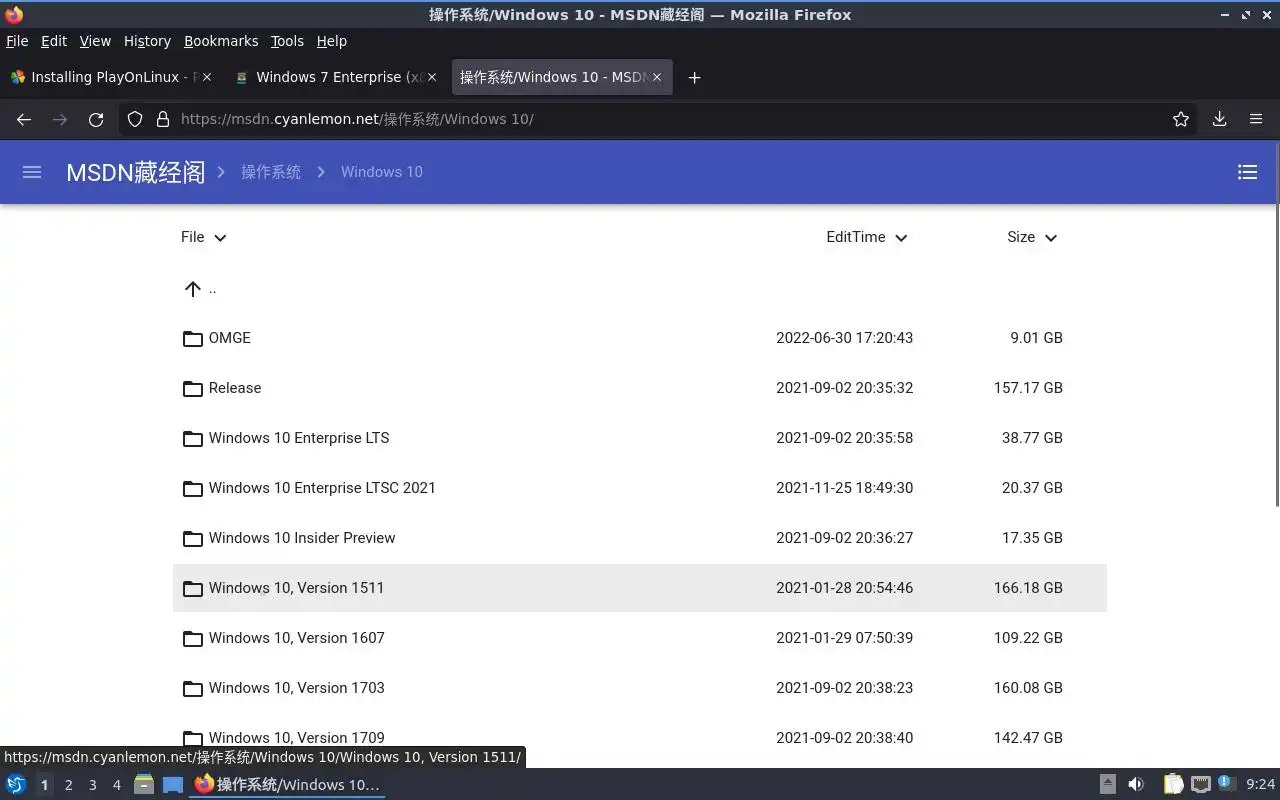Viewport: 1280px width, 800px height.
Task: Open the Bookmarks menu
Action: 221,41
